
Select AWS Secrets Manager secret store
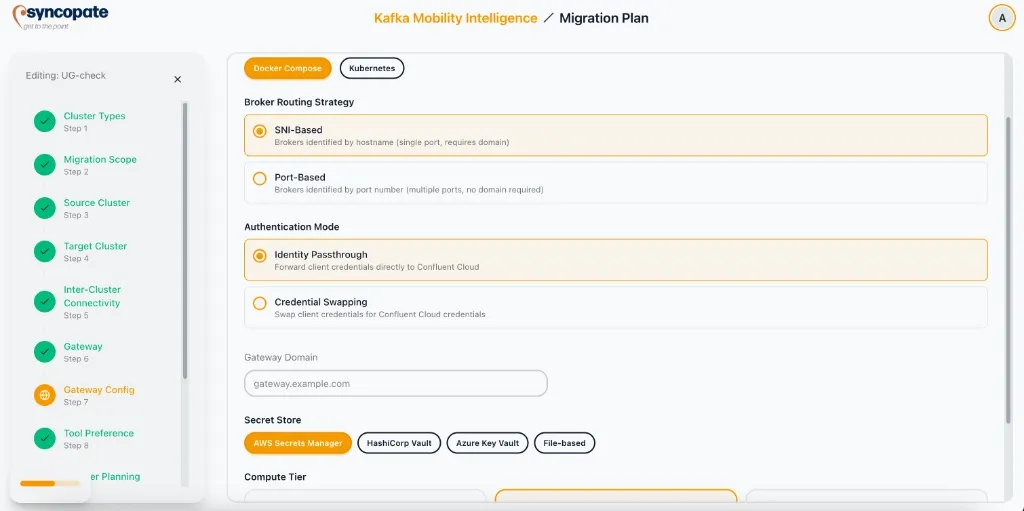[x=298, y=443]
